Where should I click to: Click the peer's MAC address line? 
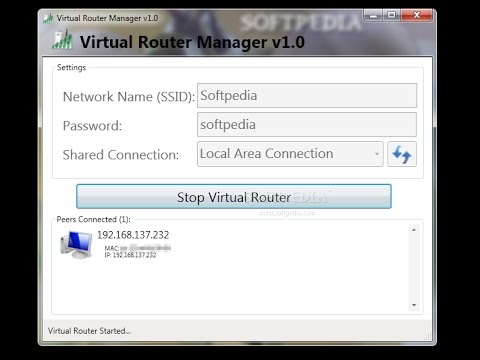[x=138, y=248]
